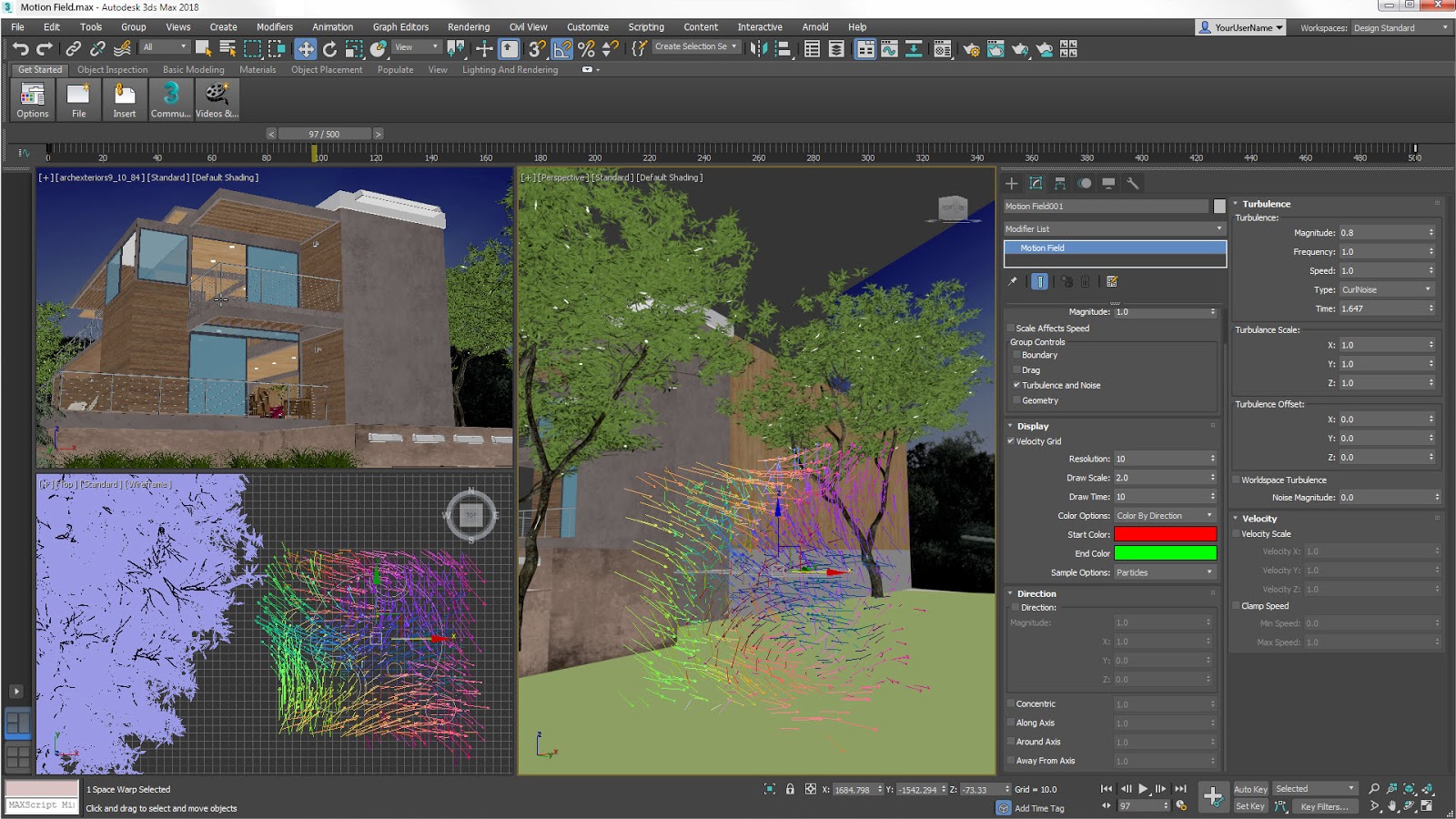1456x819 pixels.
Task: Click the Zoom Extents icon
Action: 1409,788
